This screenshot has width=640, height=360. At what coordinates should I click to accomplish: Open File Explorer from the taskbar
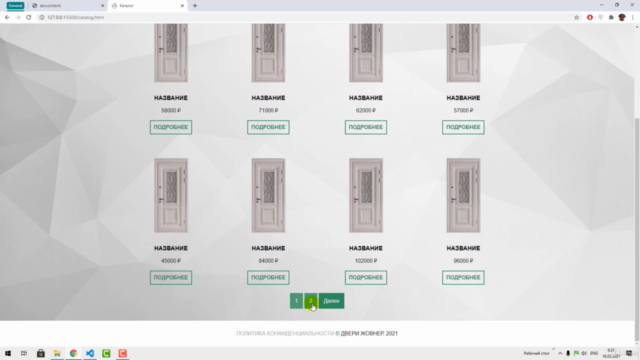57,353
